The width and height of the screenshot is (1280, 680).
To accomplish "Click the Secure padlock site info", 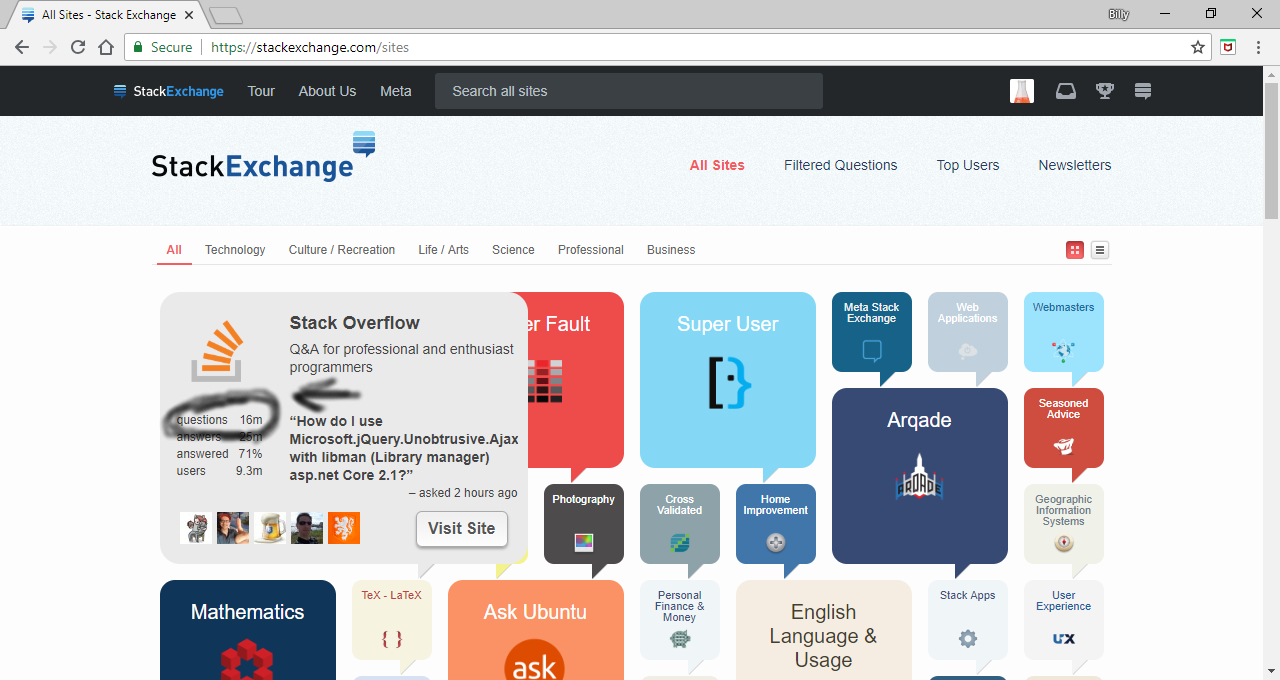I will point(163,47).
